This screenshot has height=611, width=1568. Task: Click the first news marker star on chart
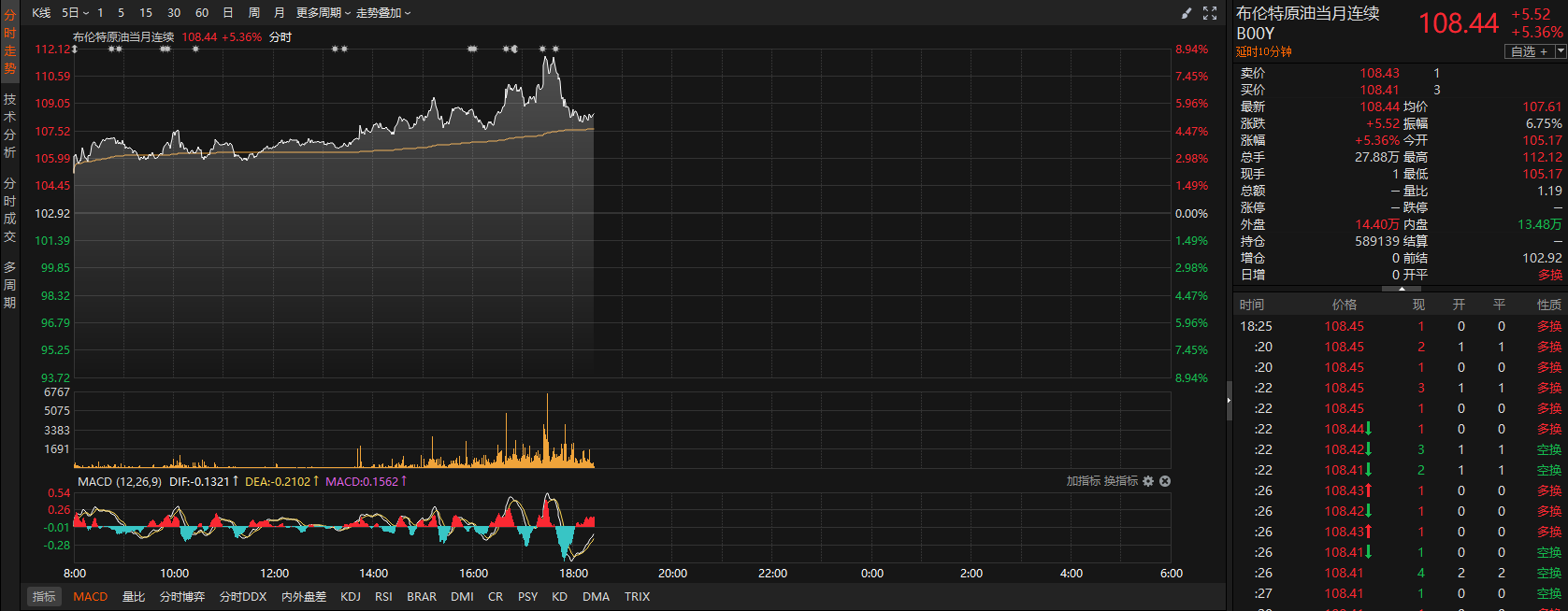(111, 49)
